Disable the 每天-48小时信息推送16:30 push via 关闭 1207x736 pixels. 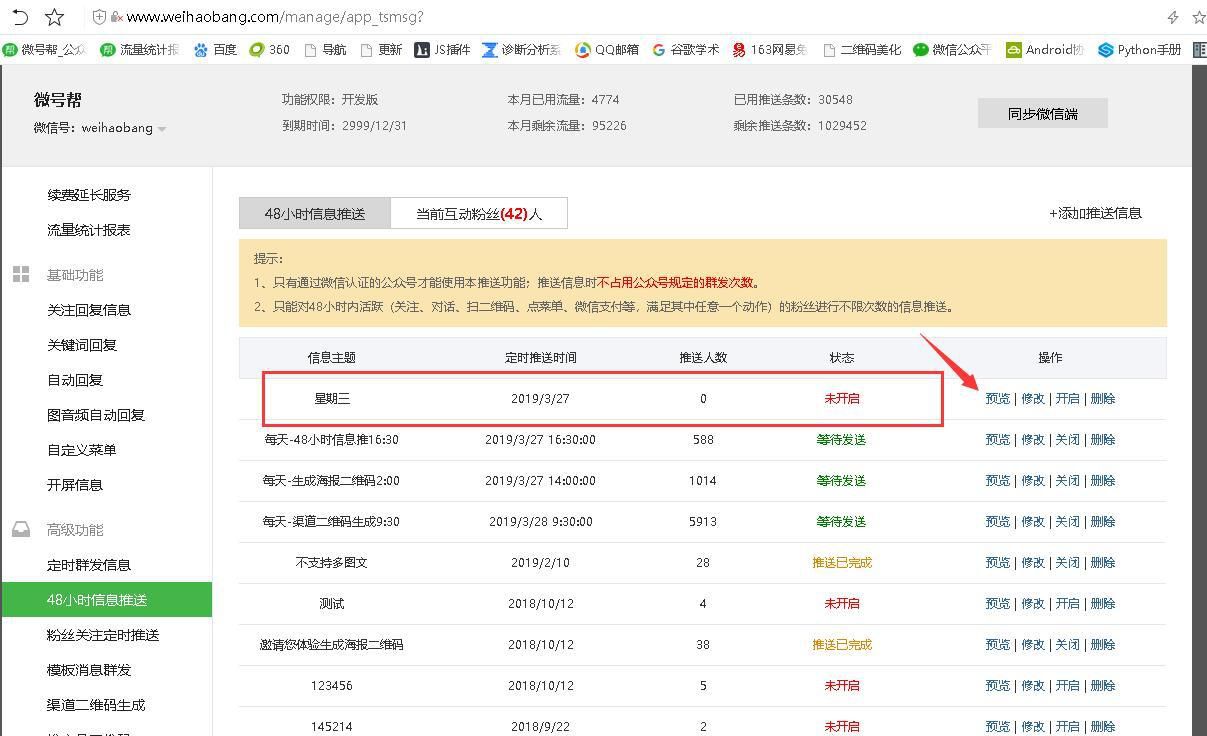point(1066,439)
